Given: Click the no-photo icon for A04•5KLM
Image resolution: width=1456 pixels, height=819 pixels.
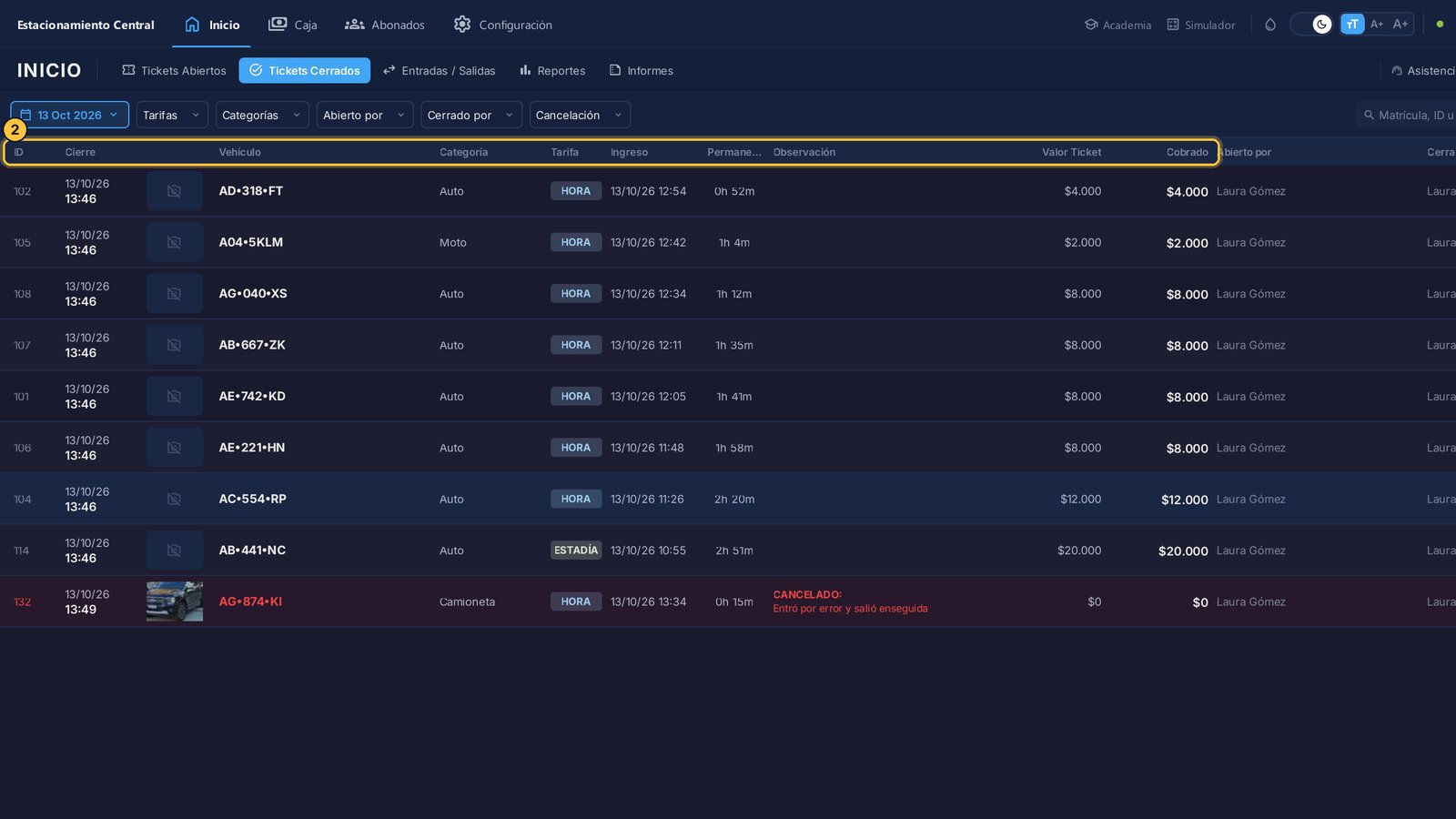Looking at the screenshot, I should pos(174,242).
